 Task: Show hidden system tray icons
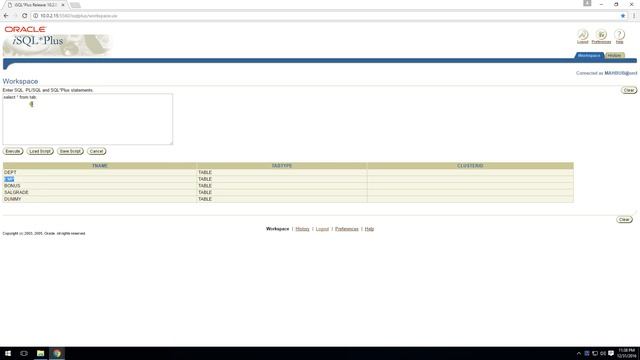point(578,353)
